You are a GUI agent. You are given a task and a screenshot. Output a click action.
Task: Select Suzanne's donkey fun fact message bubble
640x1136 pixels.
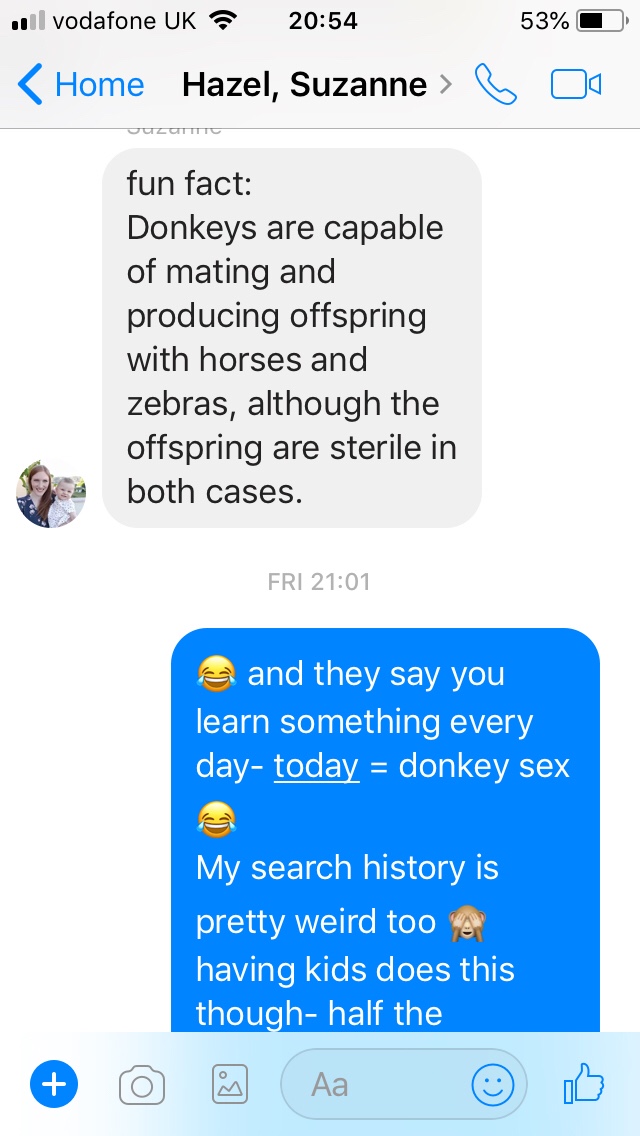292,338
